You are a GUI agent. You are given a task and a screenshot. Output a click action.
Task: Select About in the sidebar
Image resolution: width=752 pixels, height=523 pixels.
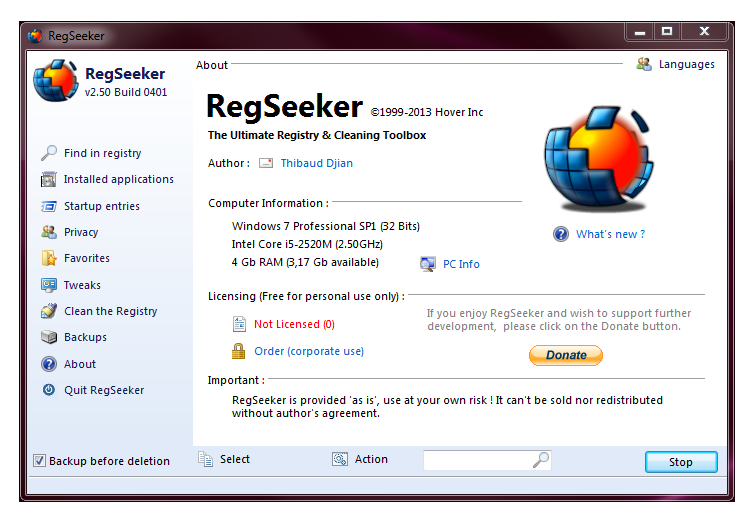80,364
